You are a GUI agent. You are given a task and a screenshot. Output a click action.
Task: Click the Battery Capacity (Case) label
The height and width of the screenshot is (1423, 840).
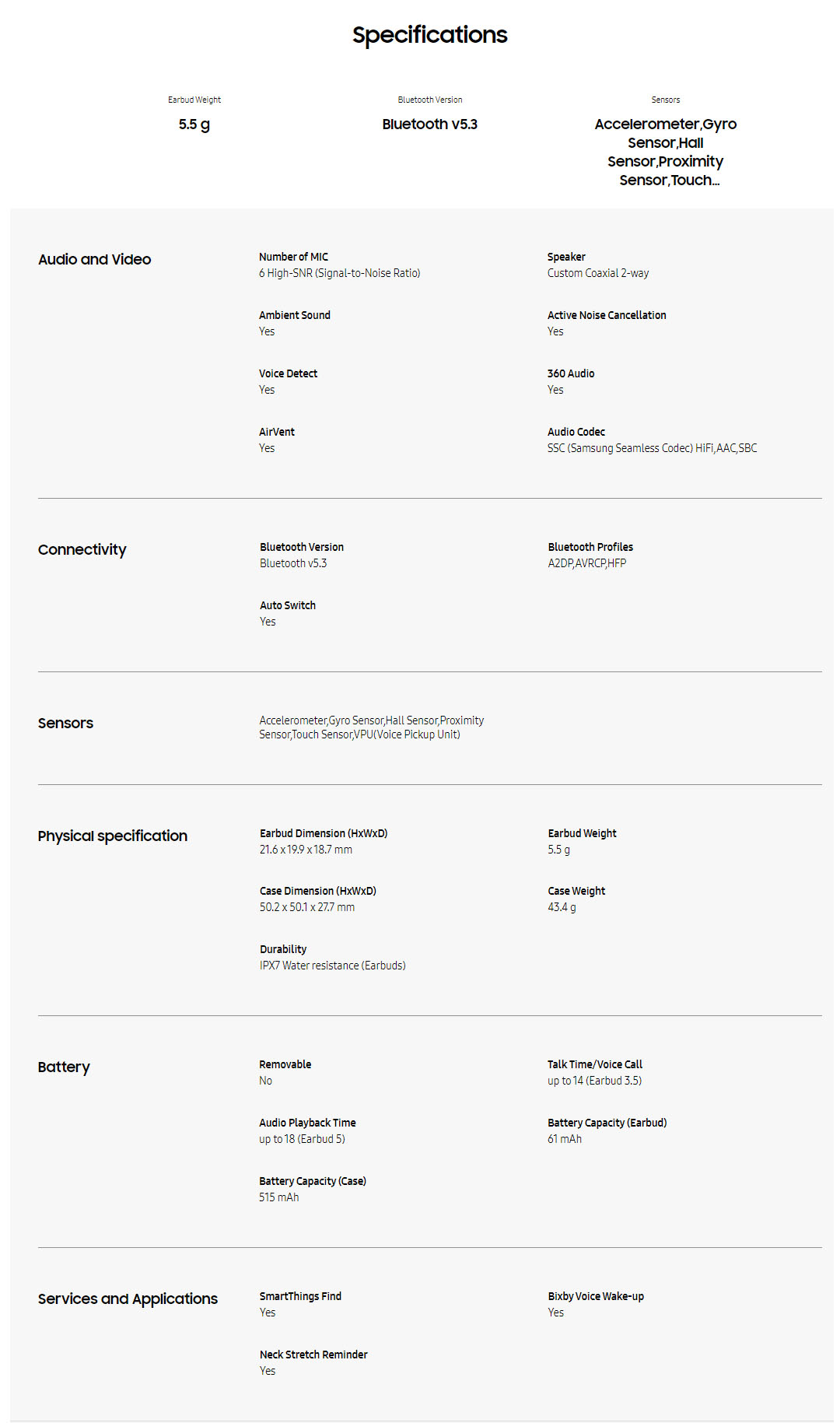(312, 1181)
